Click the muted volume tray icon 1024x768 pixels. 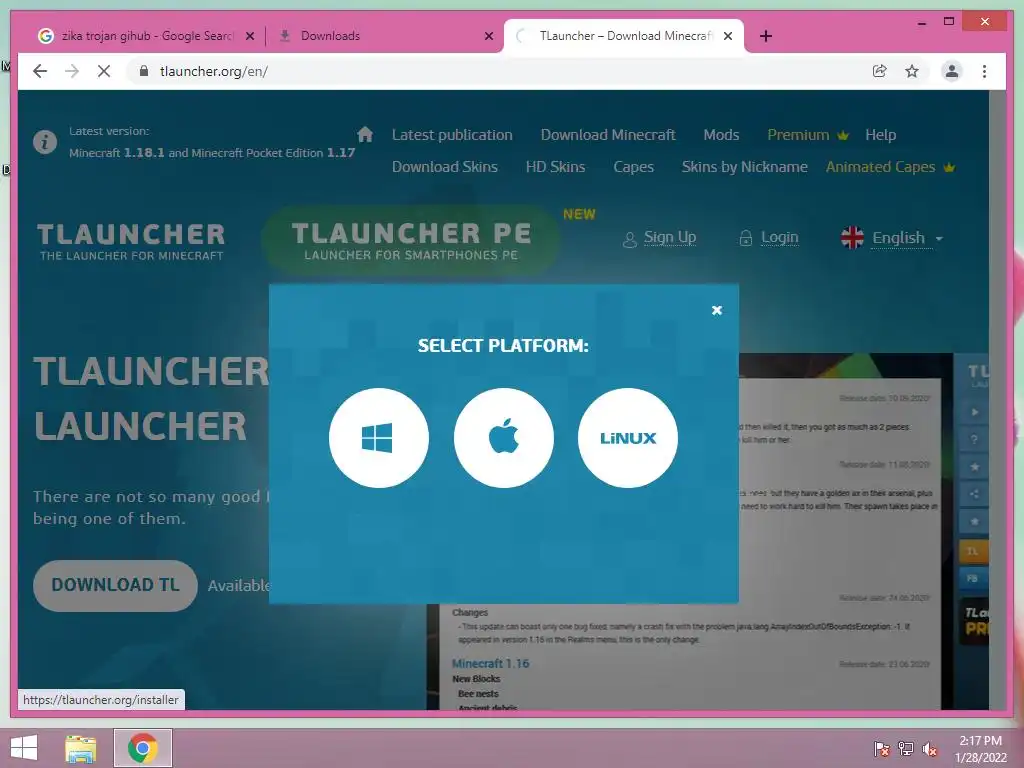930,748
